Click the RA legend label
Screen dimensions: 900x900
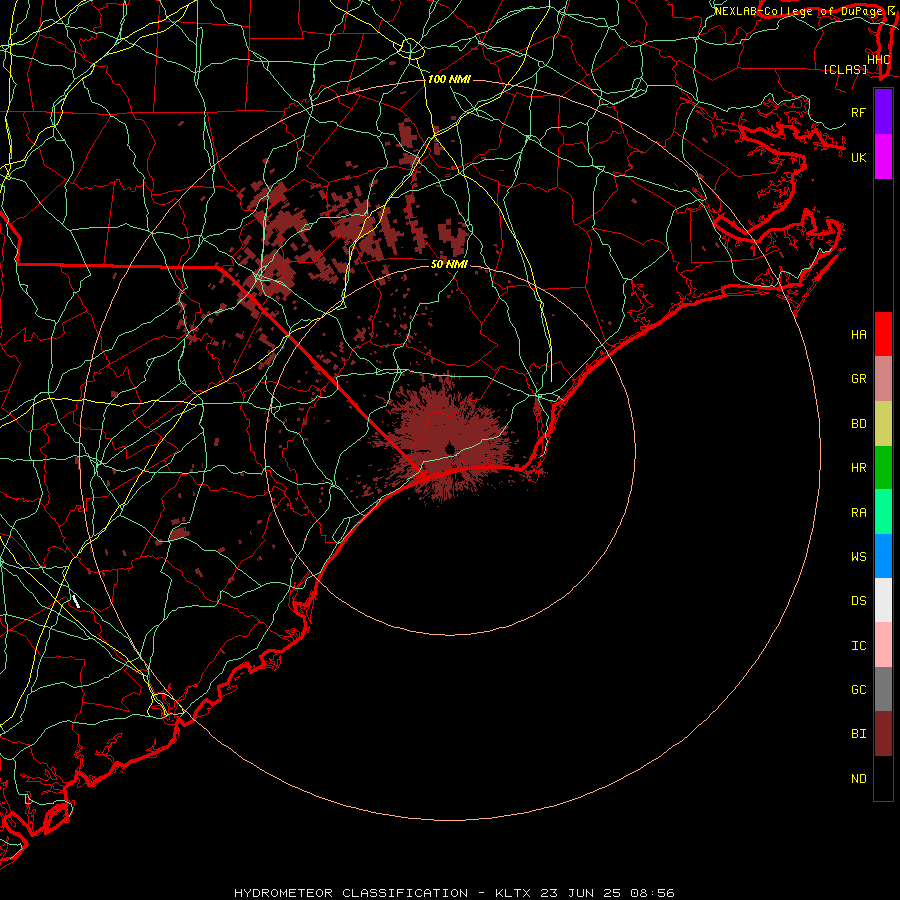(858, 513)
